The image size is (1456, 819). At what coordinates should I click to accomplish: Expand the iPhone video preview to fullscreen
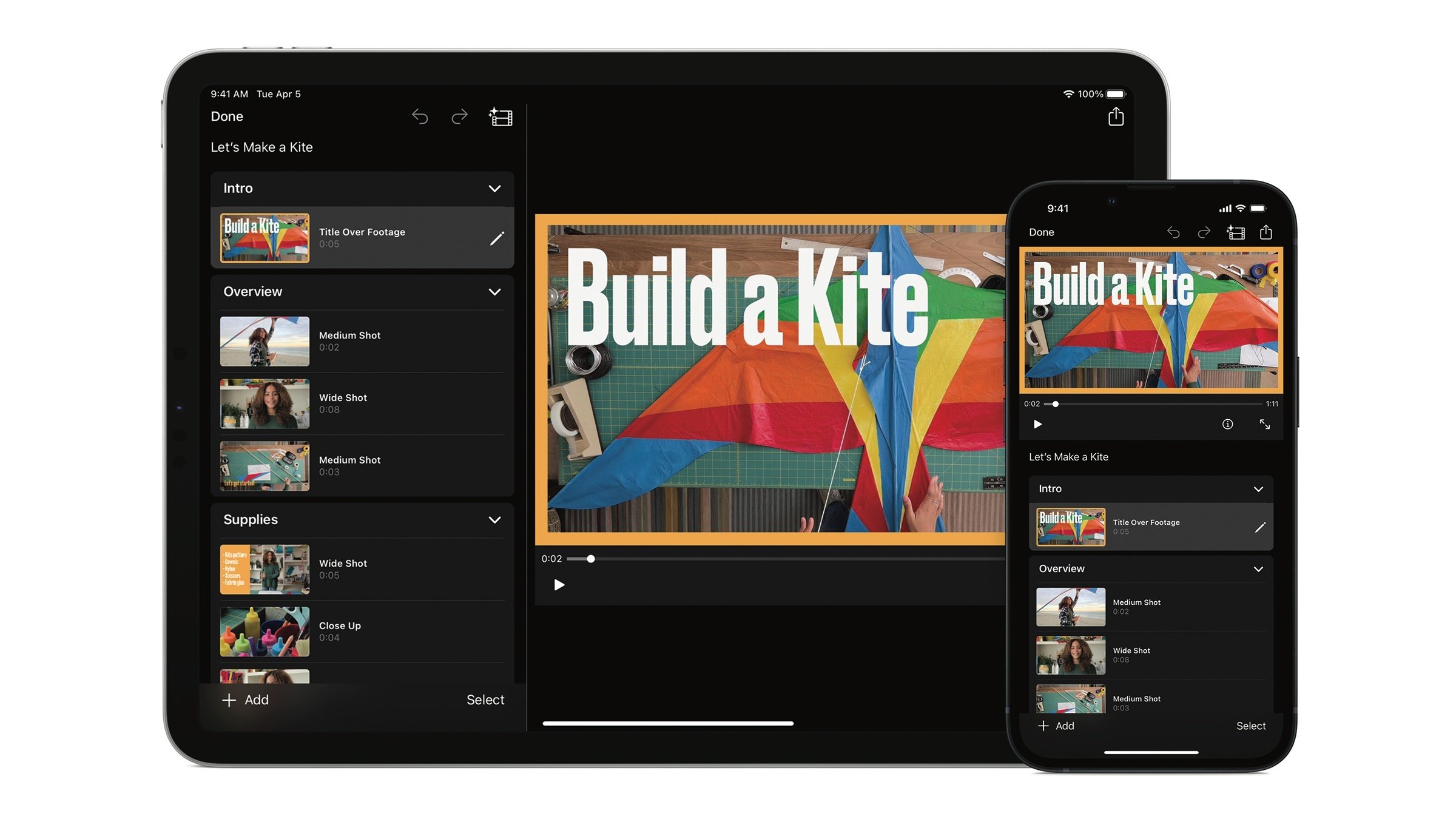tap(1266, 424)
